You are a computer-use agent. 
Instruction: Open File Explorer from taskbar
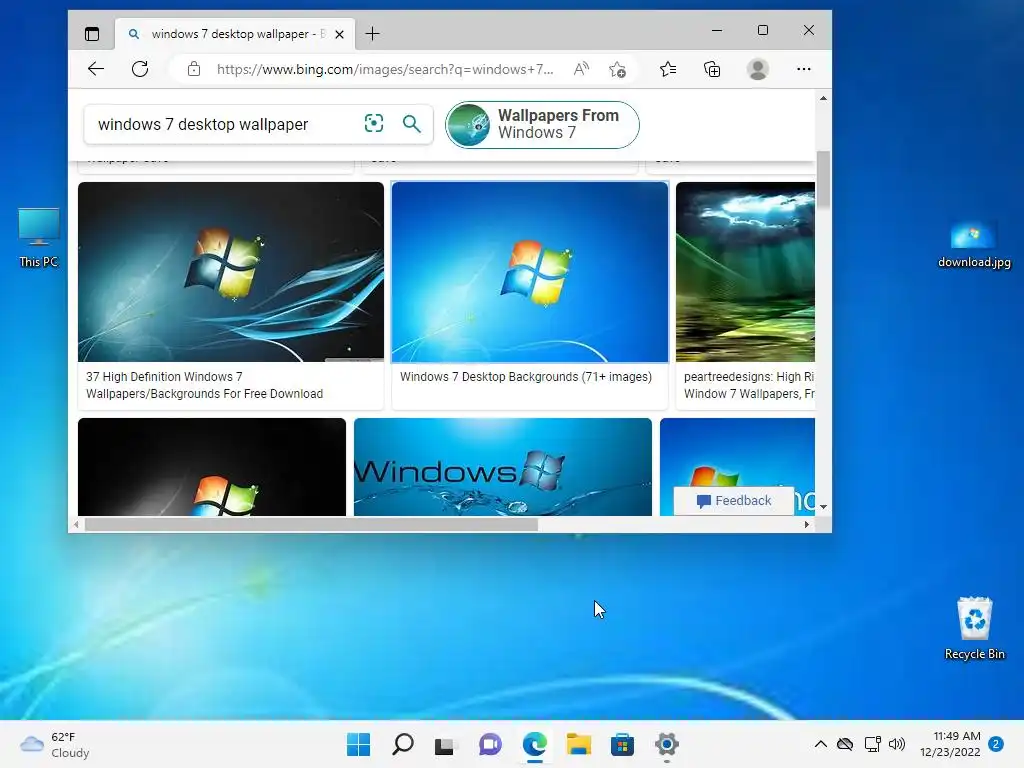coord(579,744)
